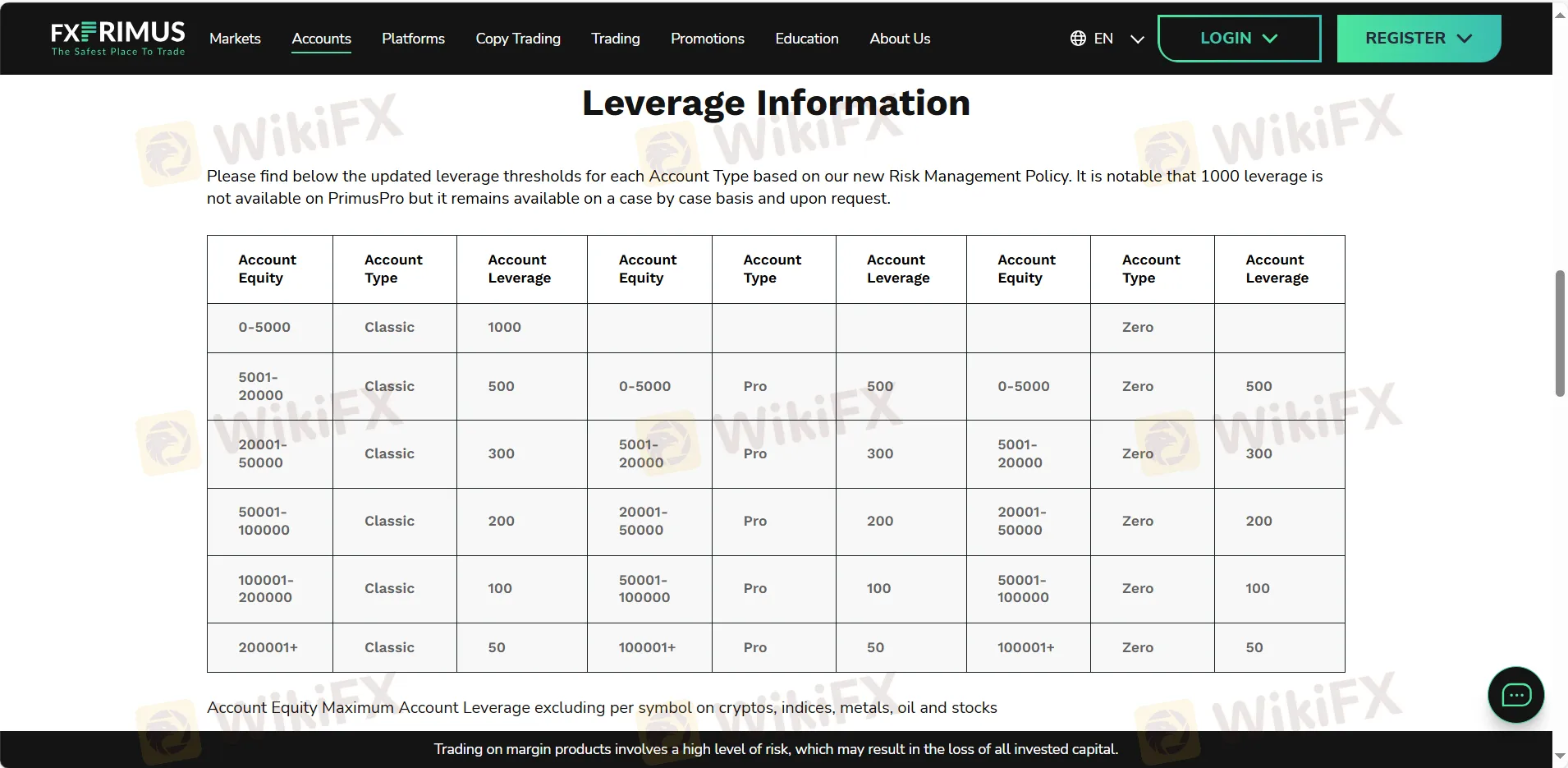Click the margin risk warning text
1568x768 pixels.
(x=776, y=749)
